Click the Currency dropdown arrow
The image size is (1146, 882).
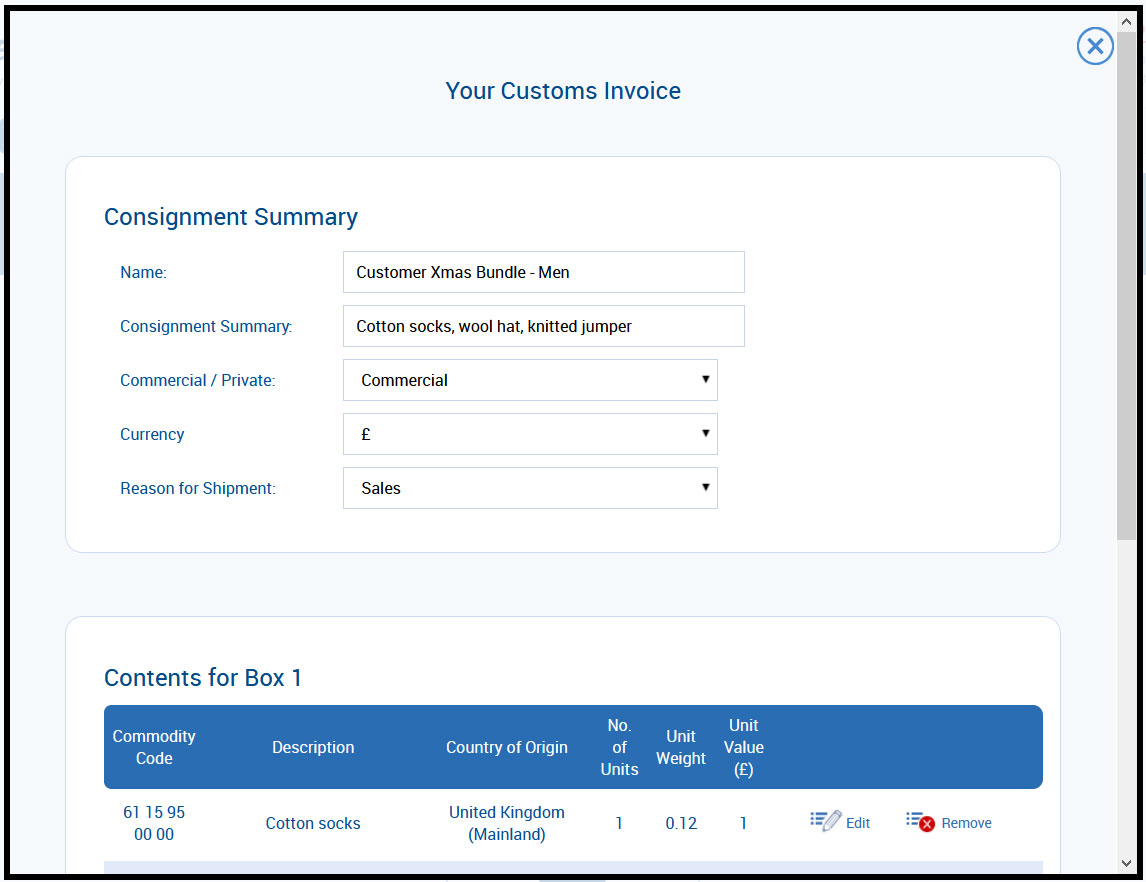point(707,434)
